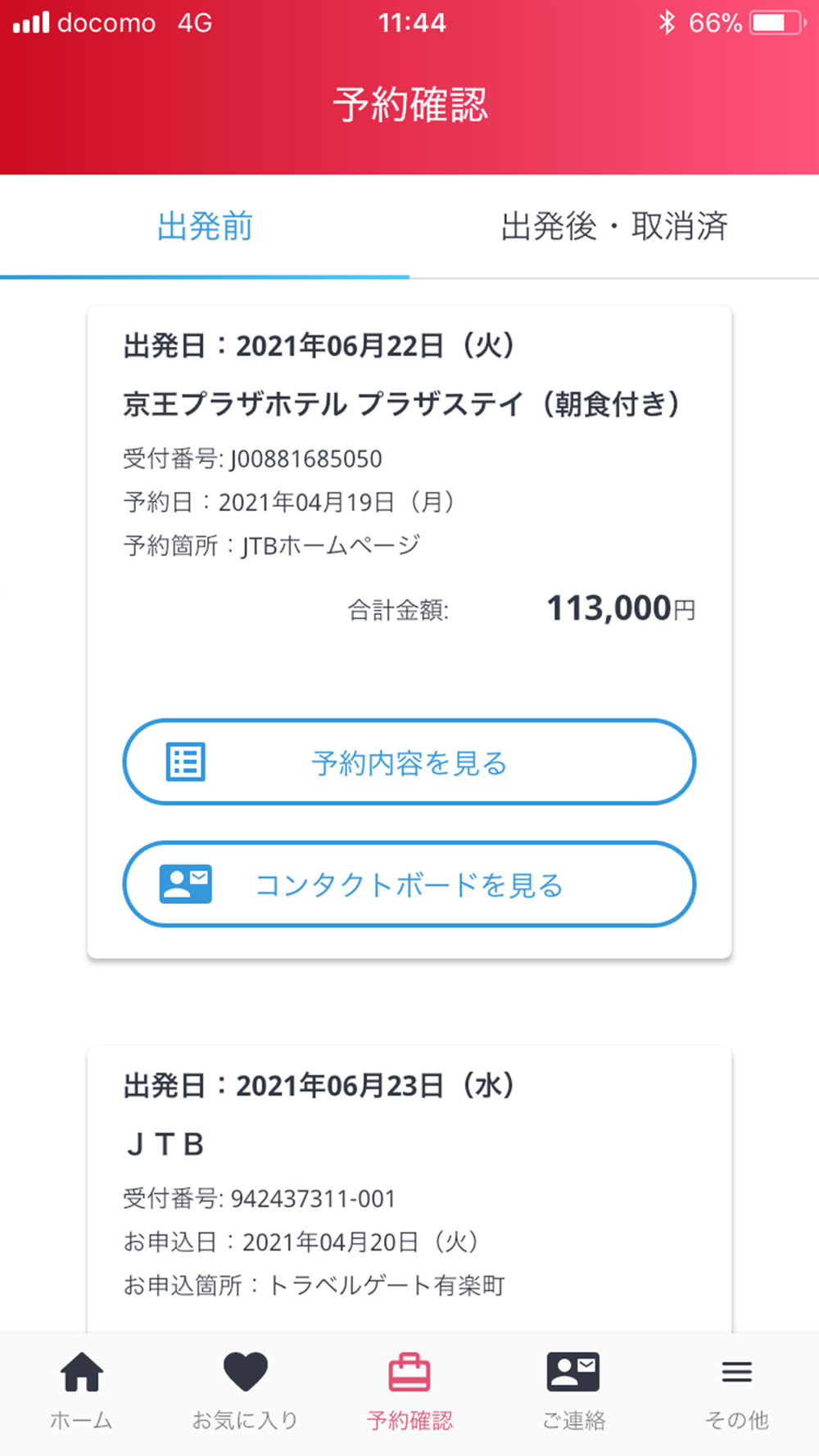Tap the 予約確認 page header title

(409, 105)
